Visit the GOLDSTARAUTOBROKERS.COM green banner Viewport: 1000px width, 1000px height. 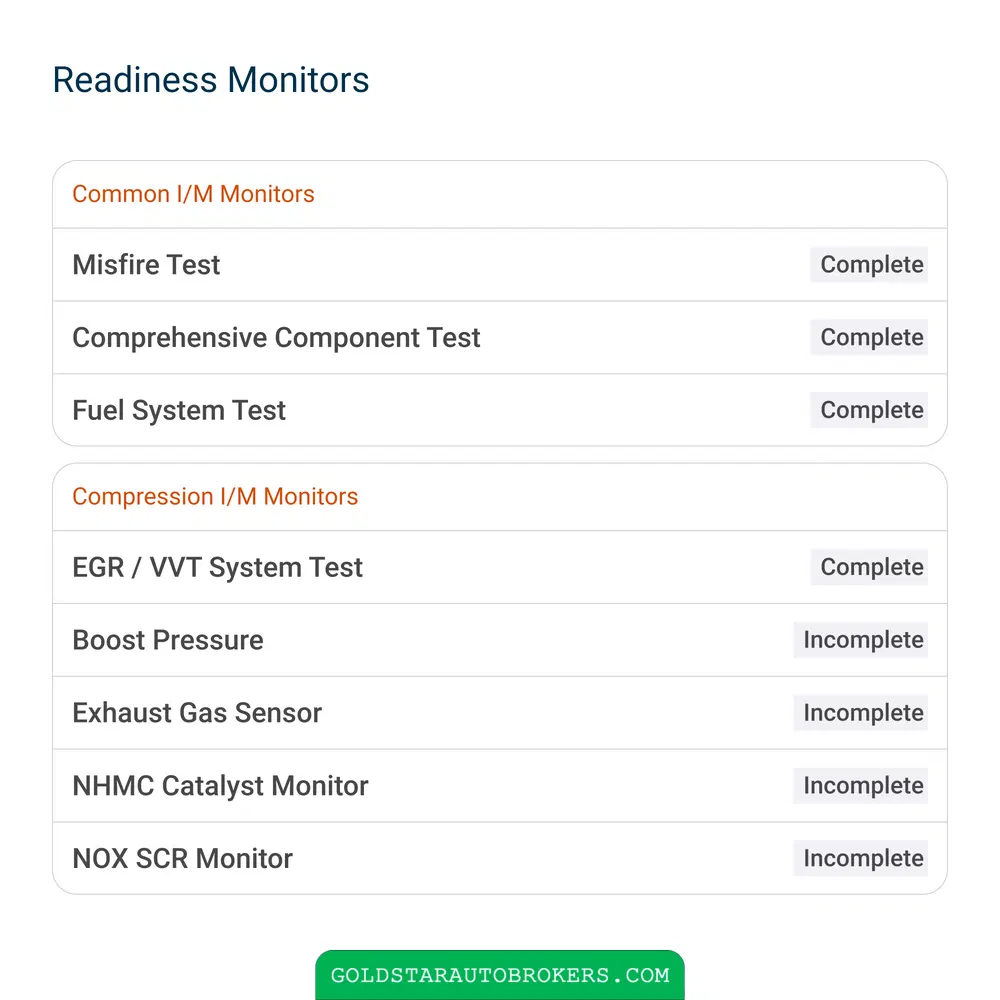pyautogui.click(x=500, y=975)
